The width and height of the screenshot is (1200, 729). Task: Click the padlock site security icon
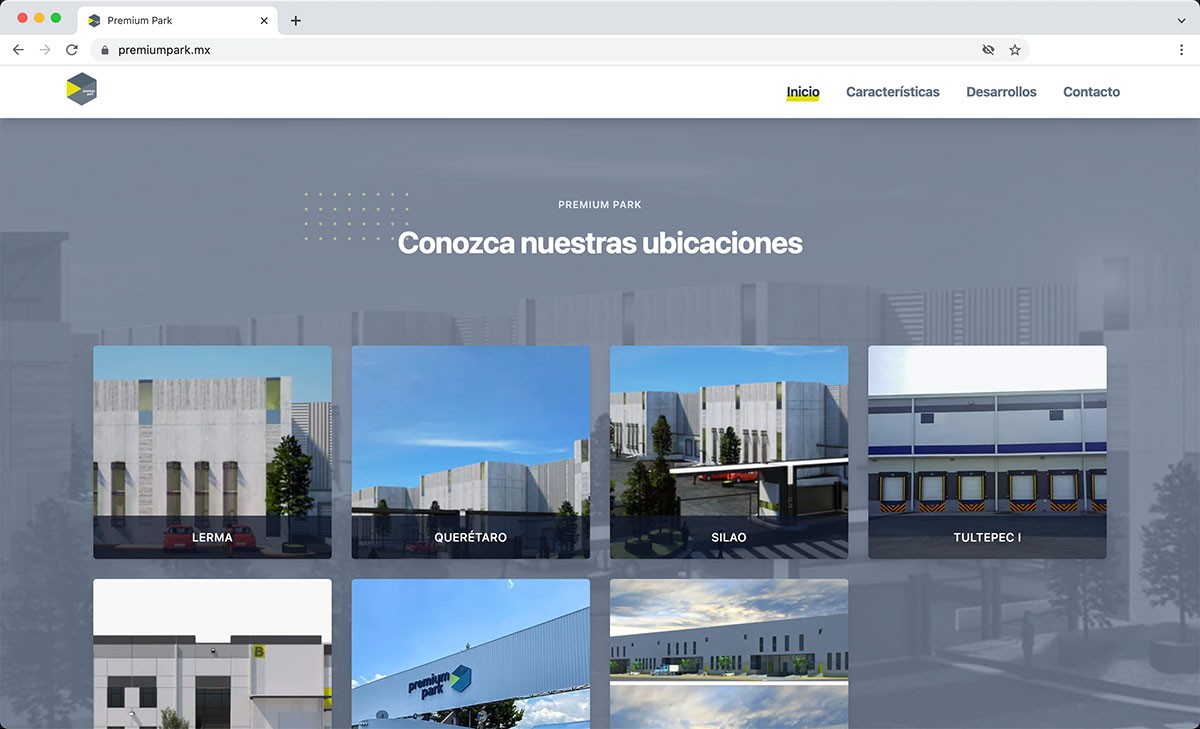pos(104,50)
